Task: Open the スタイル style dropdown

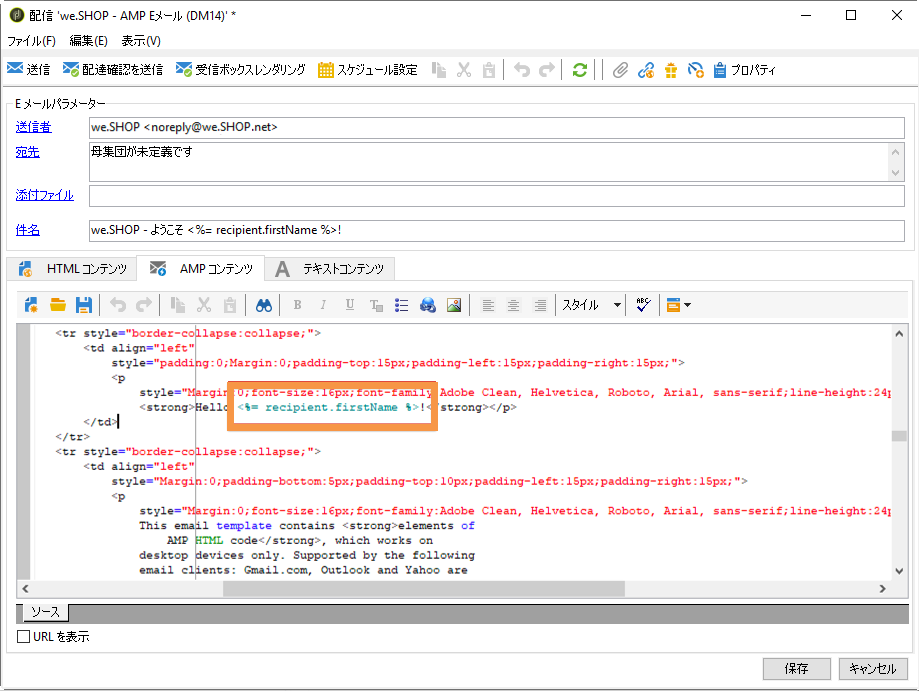Action: coord(591,305)
